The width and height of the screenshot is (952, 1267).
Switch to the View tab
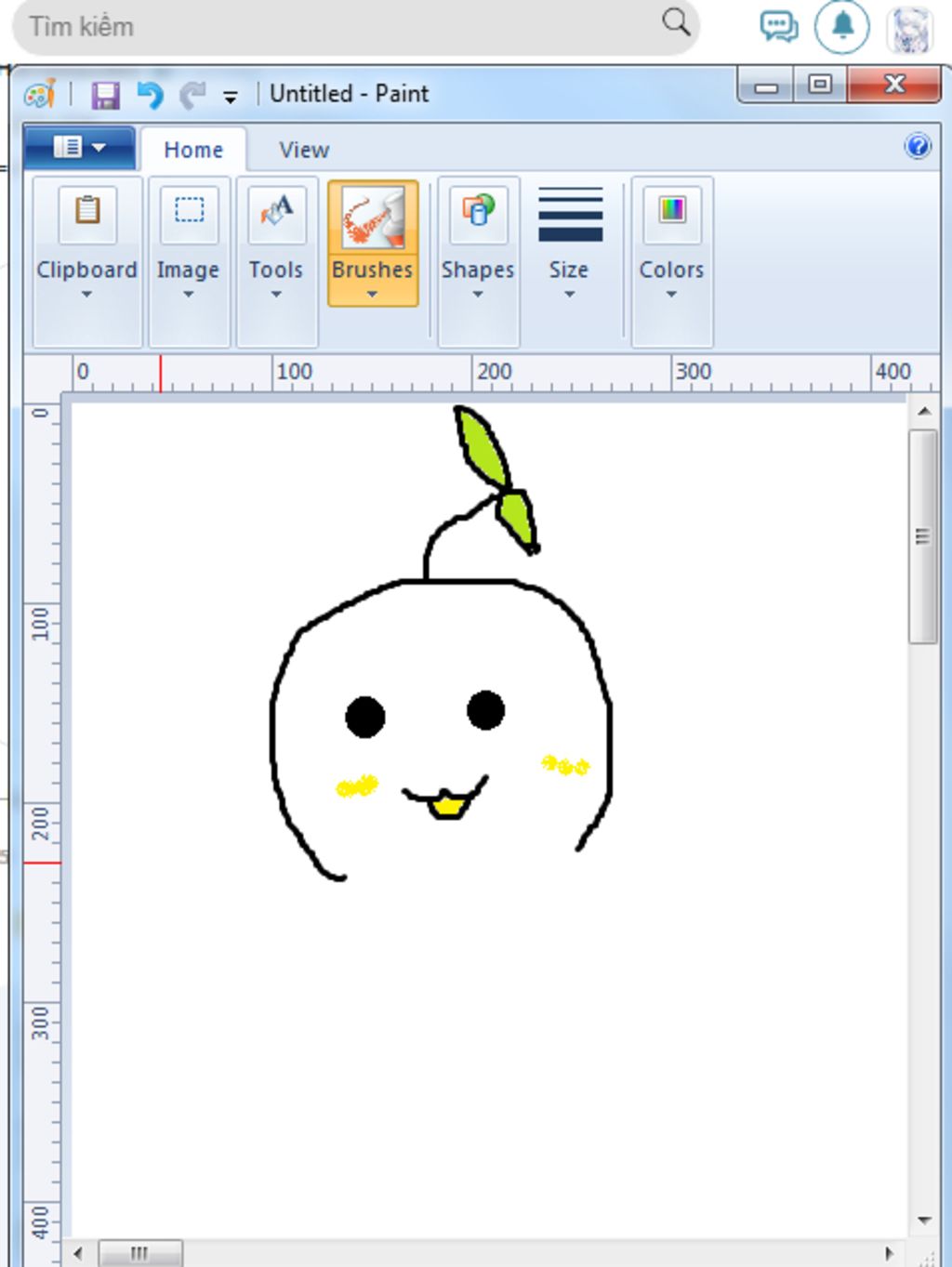[302, 149]
